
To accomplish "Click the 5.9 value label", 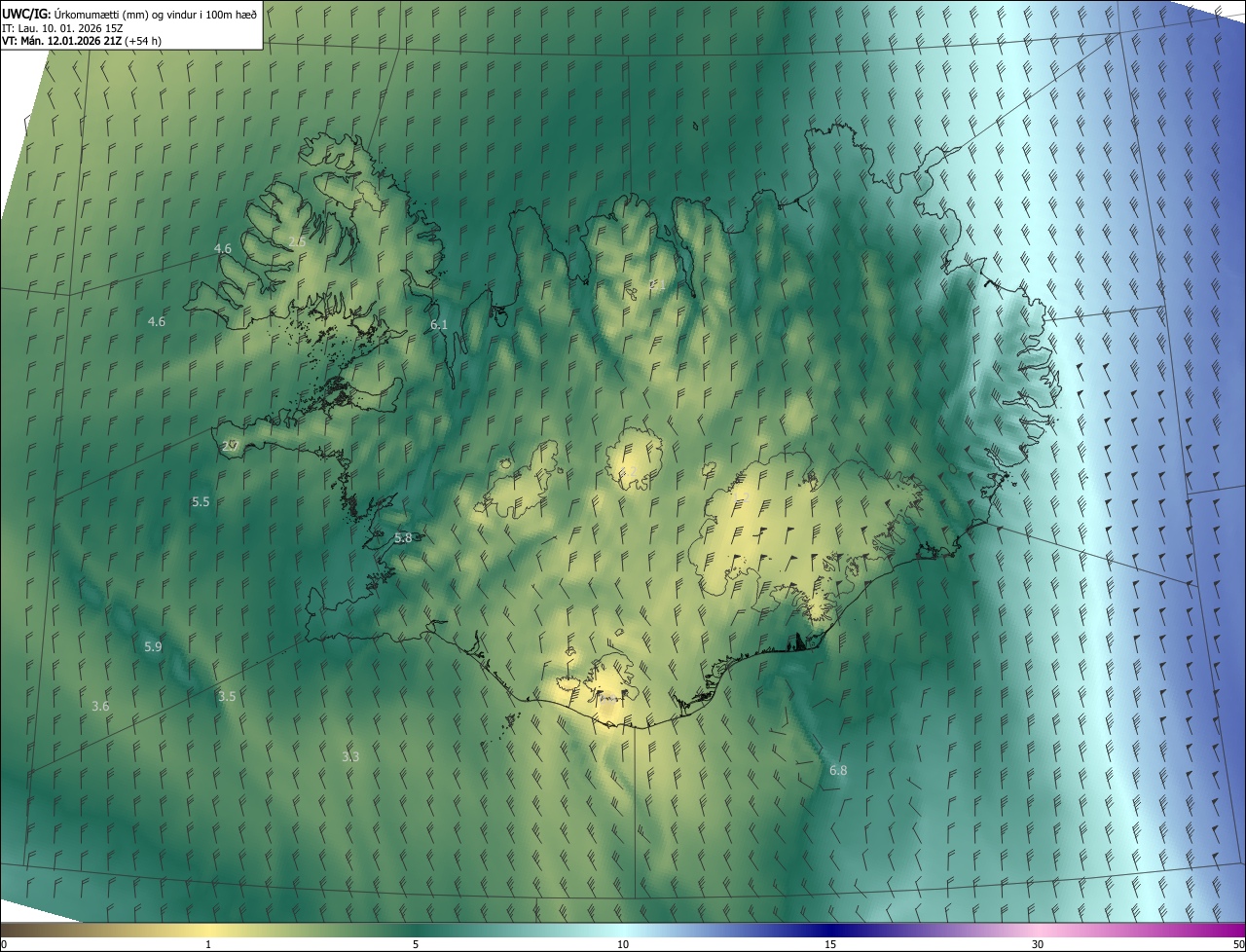I will tap(153, 646).
